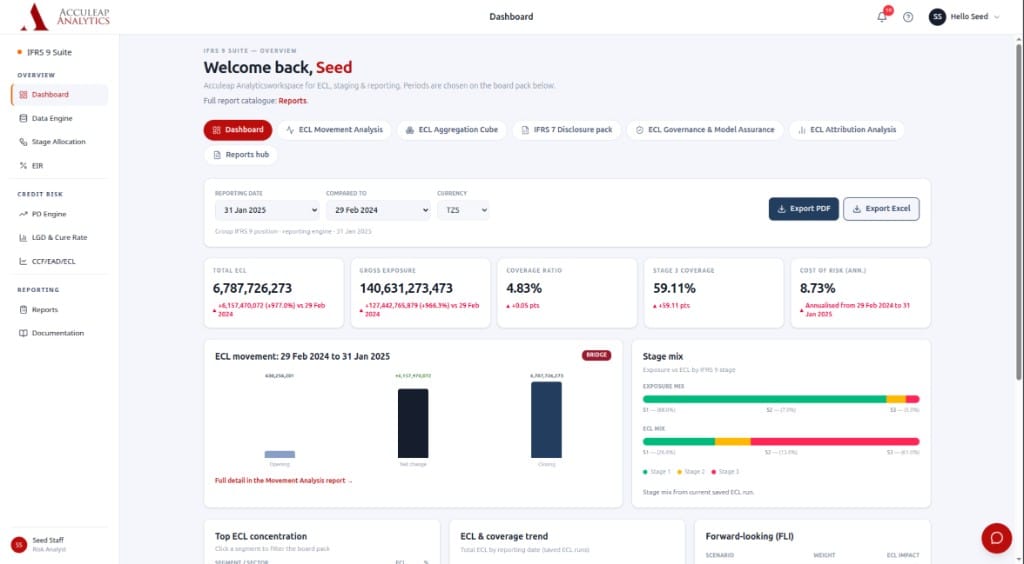Open Documentation in the sidebar
This screenshot has height=564, width=1024.
(x=59, y=333)
